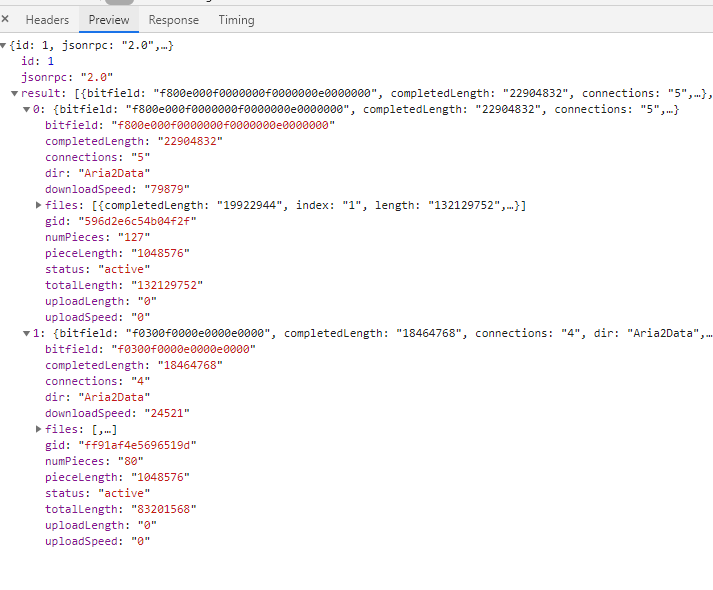Click the root summary {id: 1, jsonrpc: "2.0",…}
The width and height of the screenshot is (713, 590).
pyautogui.click(x=91, y=45)
